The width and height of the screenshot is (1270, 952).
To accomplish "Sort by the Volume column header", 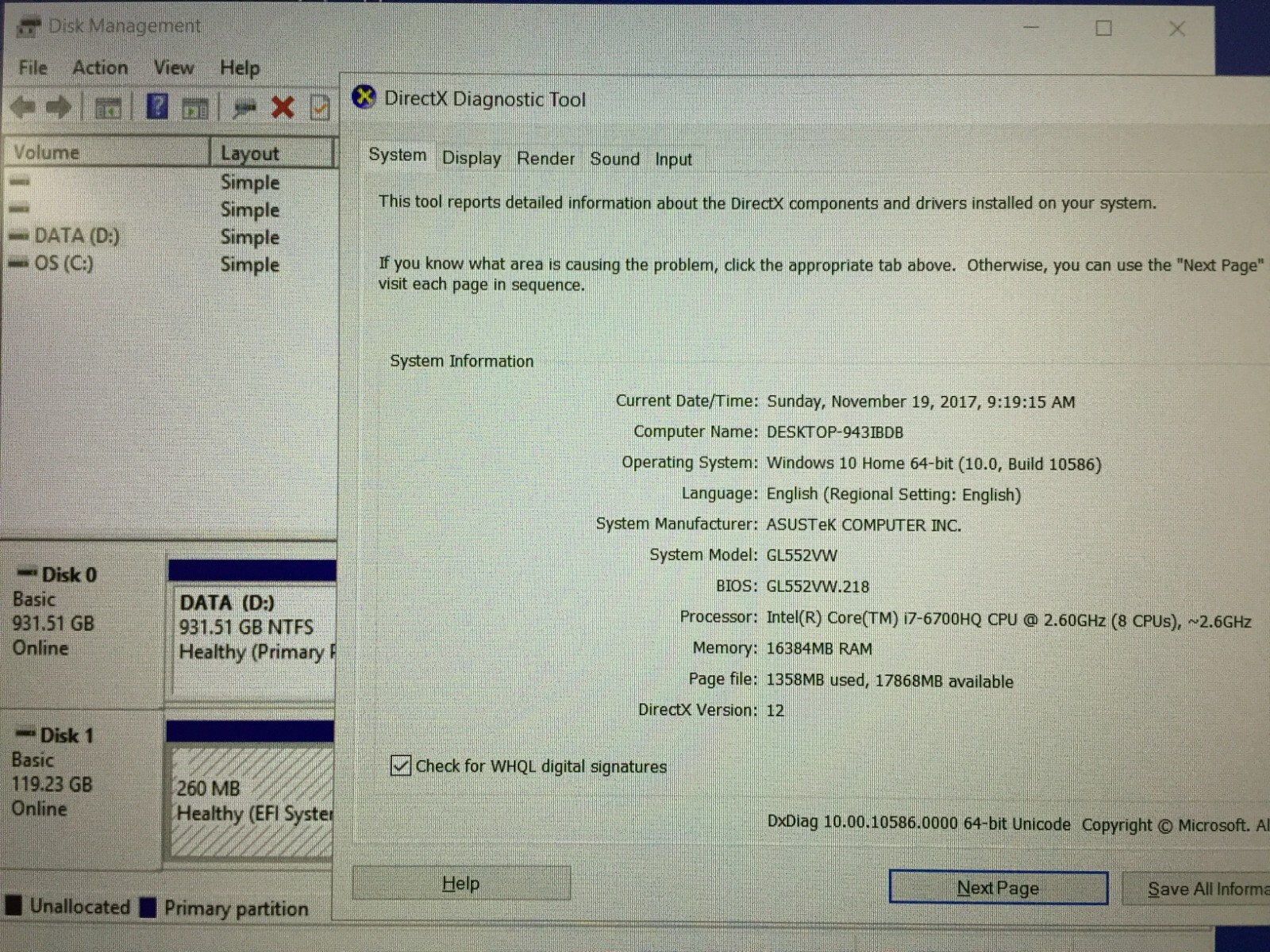I will tap(106, 152).
